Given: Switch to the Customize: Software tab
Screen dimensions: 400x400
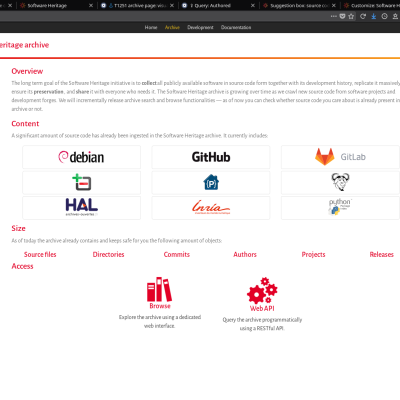Looking at the screenshot, I should (x=372, y=6).
